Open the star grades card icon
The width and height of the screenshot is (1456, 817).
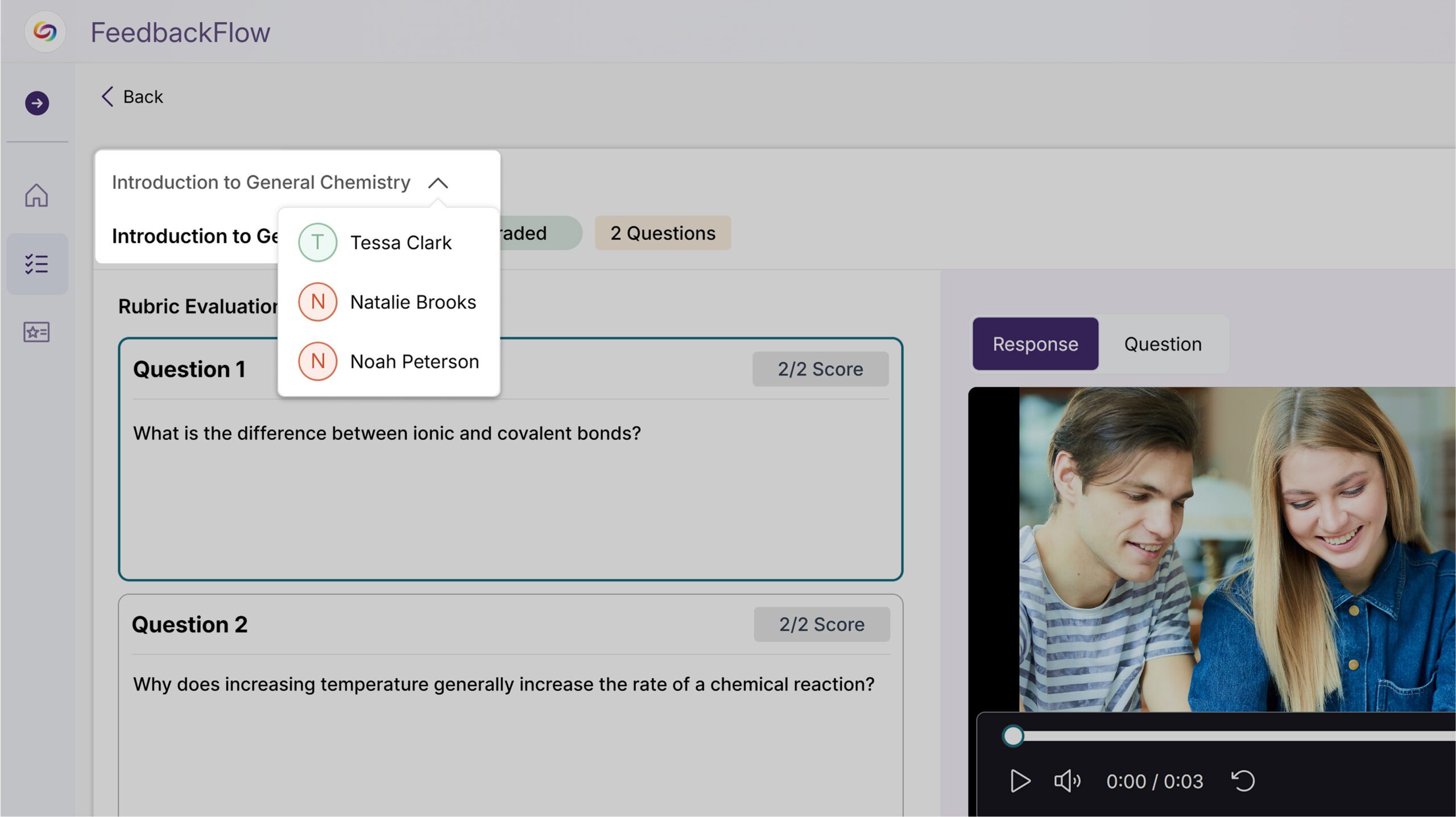36,332
